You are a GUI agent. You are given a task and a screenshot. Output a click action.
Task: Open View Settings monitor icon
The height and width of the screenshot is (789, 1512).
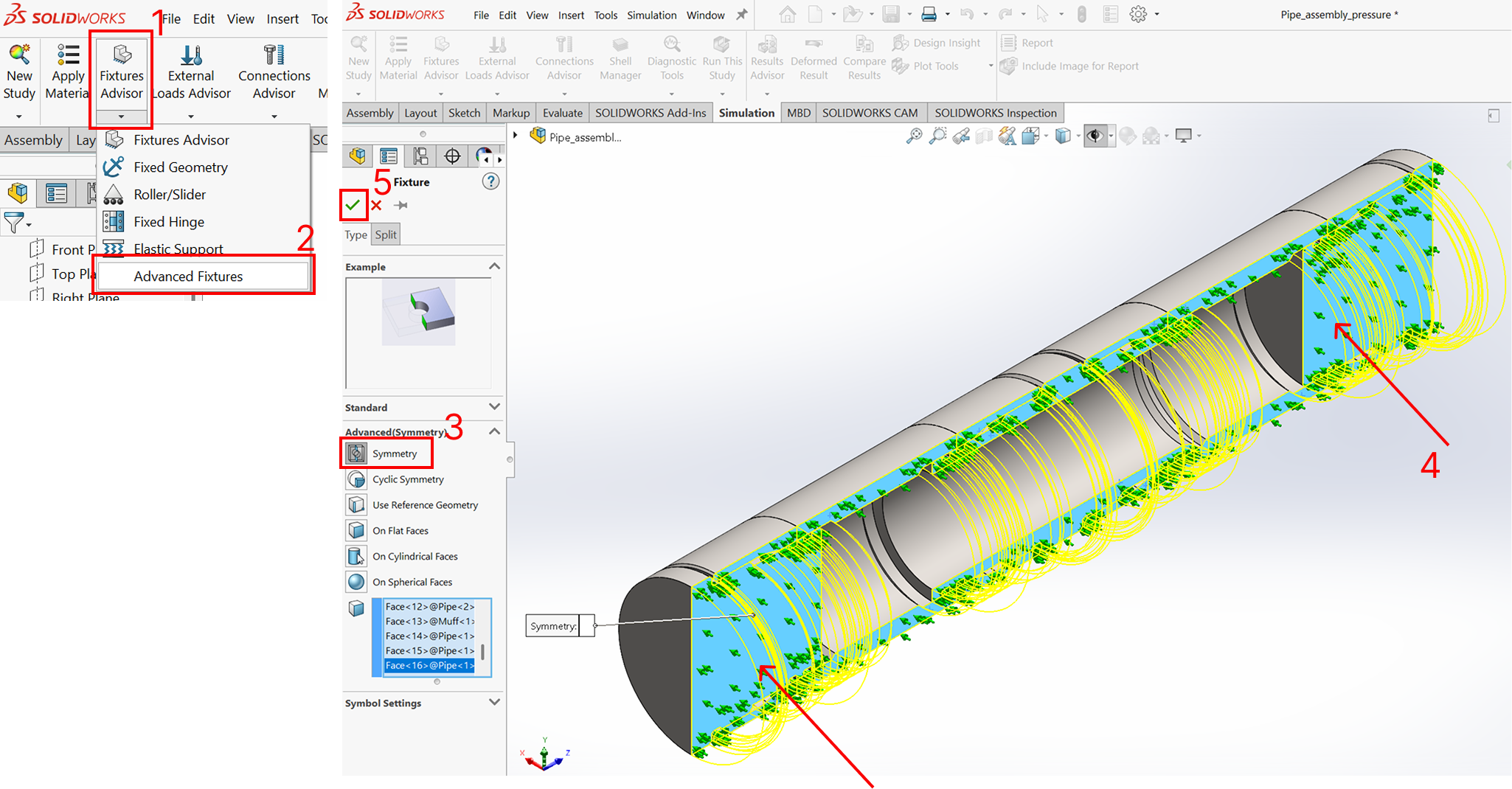pos(1184,136)
